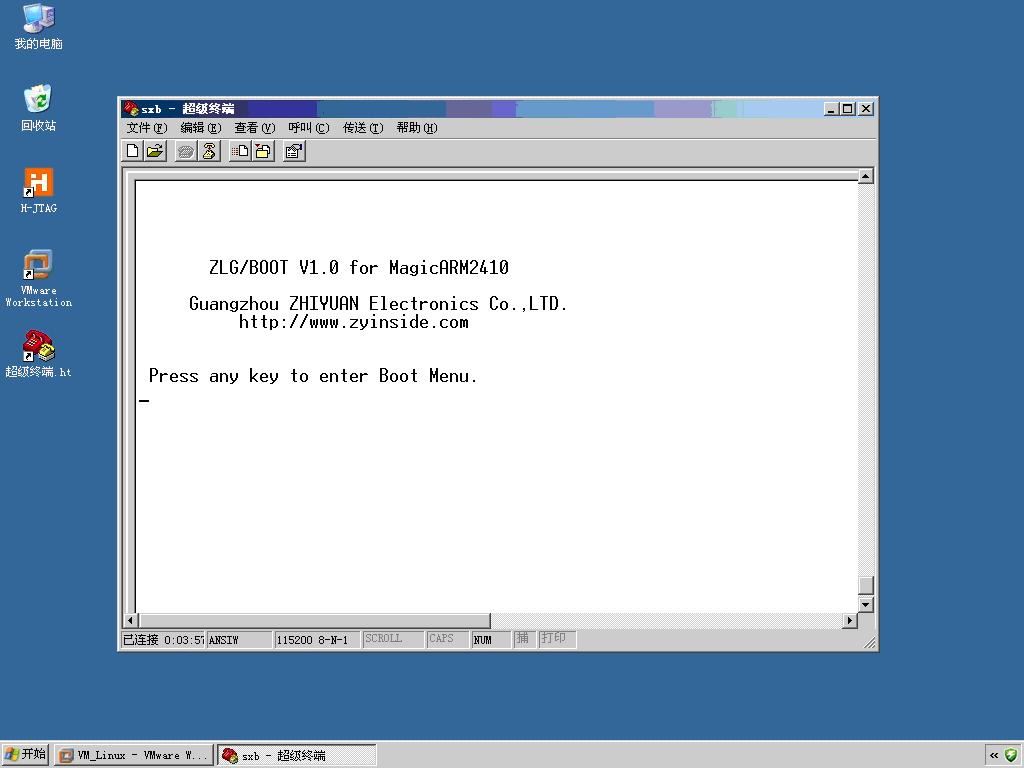Click the 已连接 connection time status
This screenshot has height=768, width=1024.
point(163,640)
